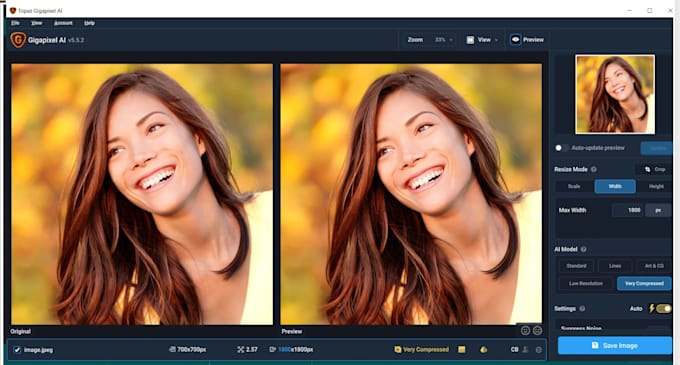The image size is (680, 365).
Task: Click the gear icon at end of file row
Action: 539,349
